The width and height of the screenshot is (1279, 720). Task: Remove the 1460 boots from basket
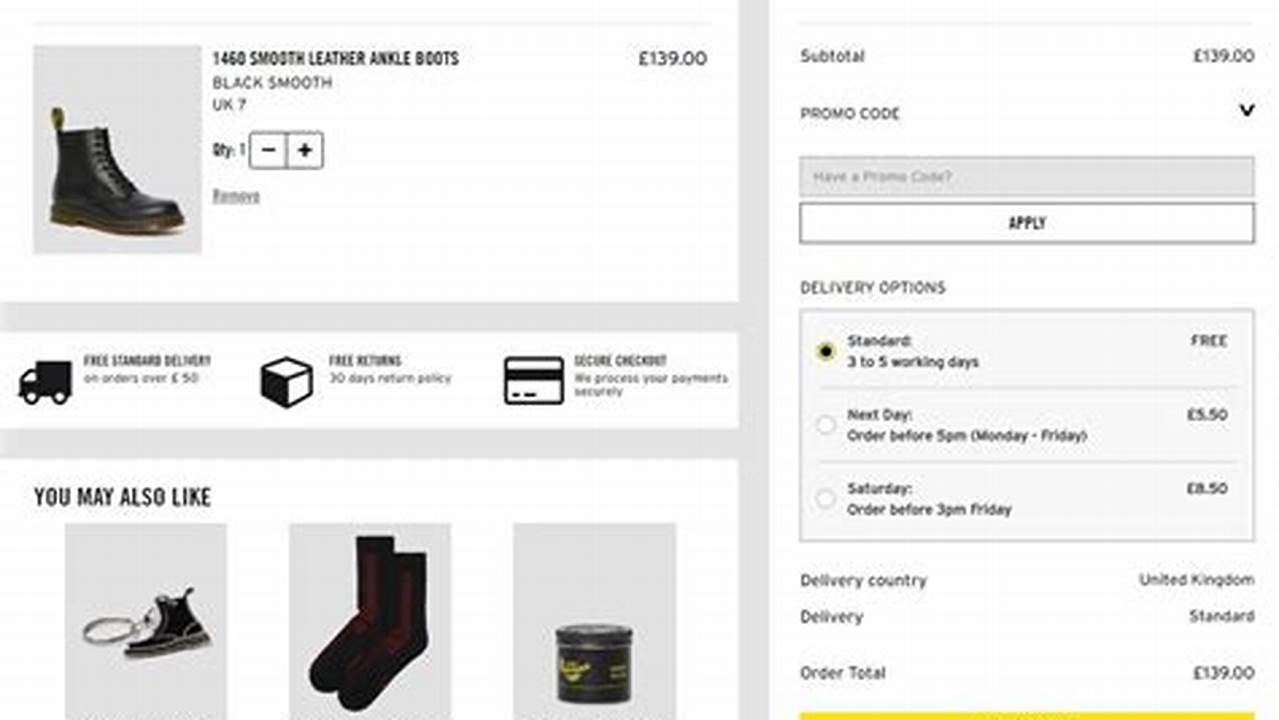236,196
